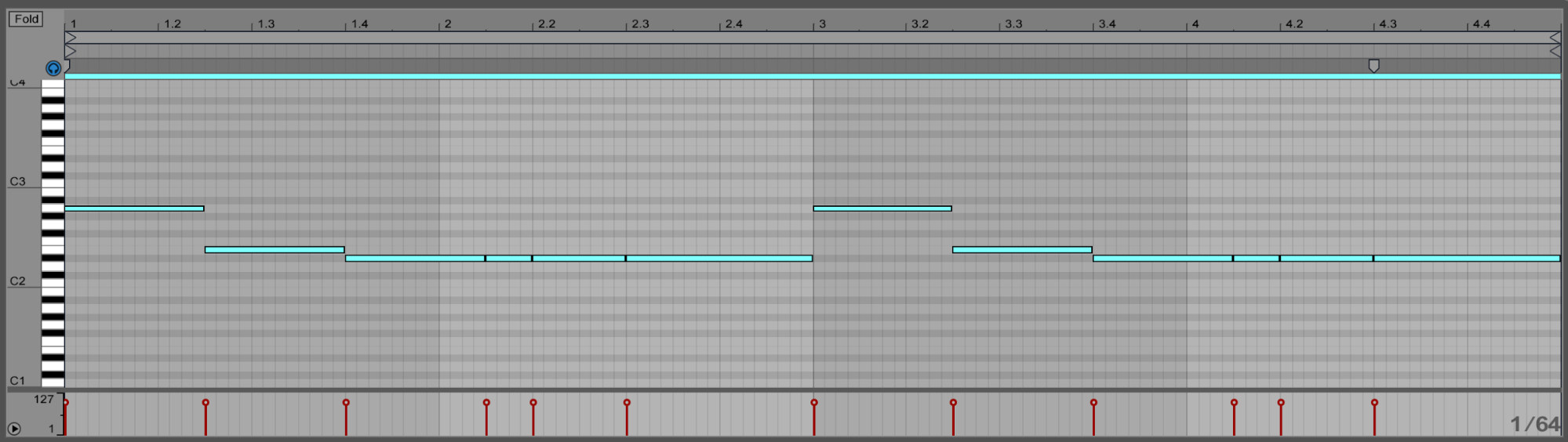Click the ruler at bar 4
1568x442 pixels.
pyautogui.click(x=1195, y=24)
